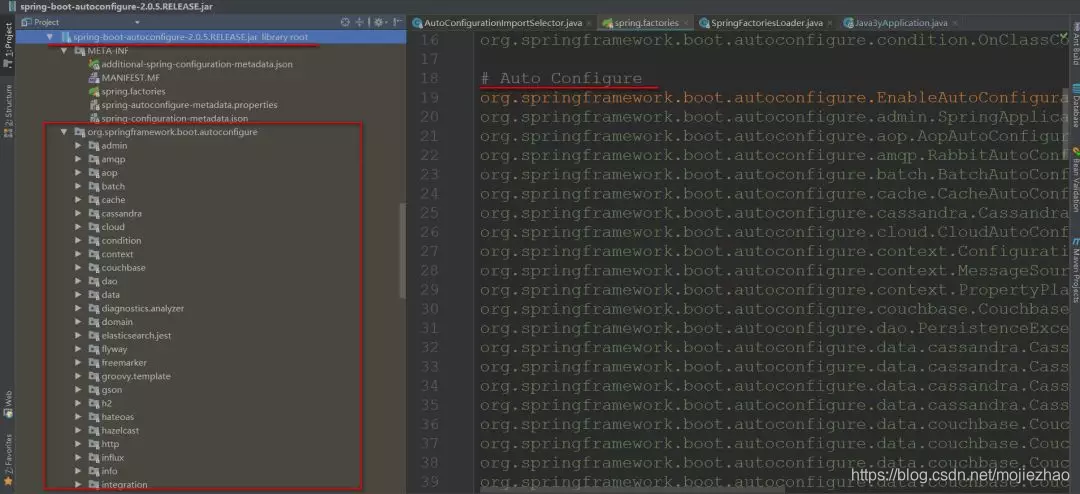Open the Structure tool window tab

(x=8, y=110)
